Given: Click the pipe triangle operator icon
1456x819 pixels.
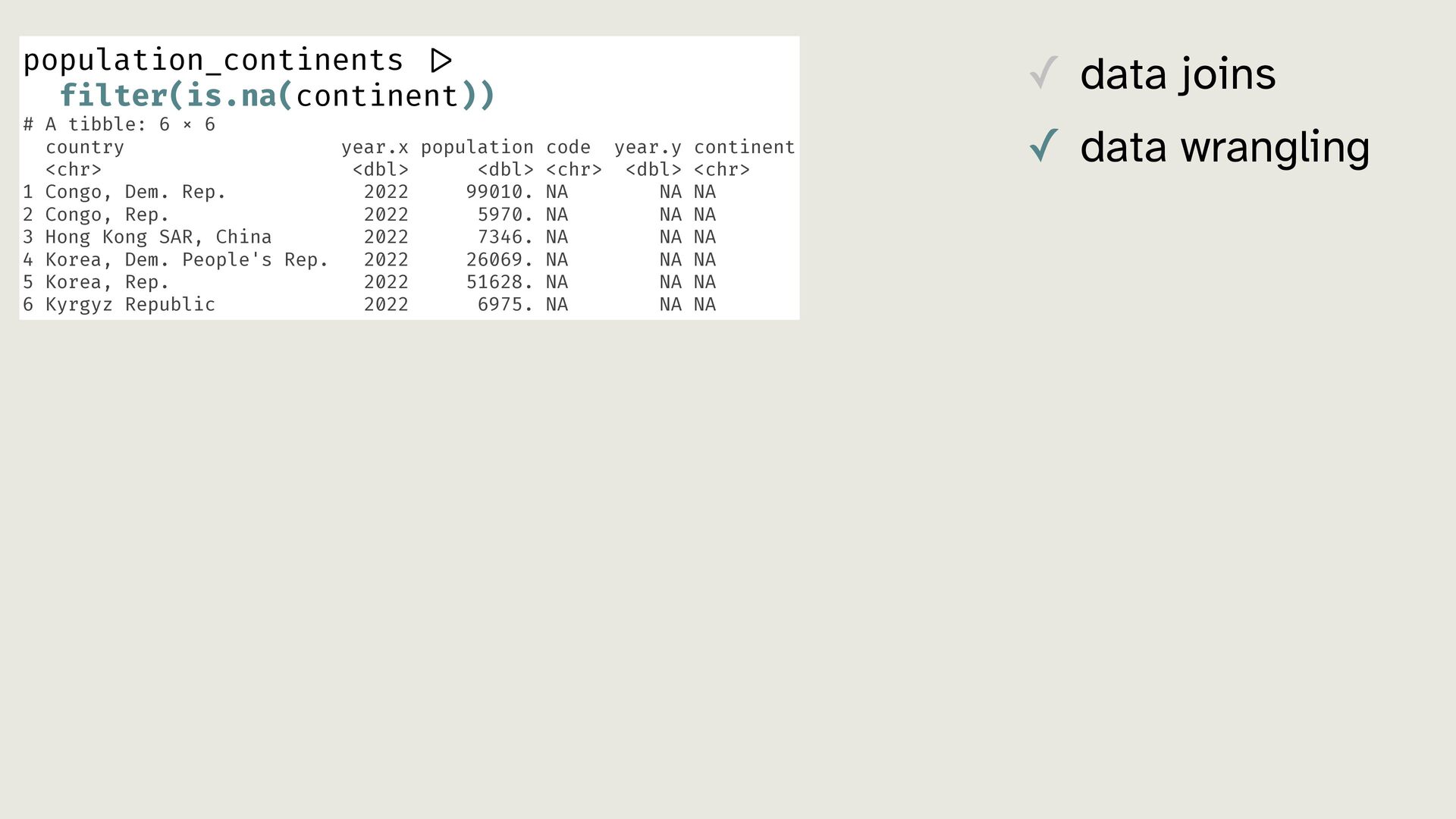Looking at the screenshot, I should (x=441, y=61).
